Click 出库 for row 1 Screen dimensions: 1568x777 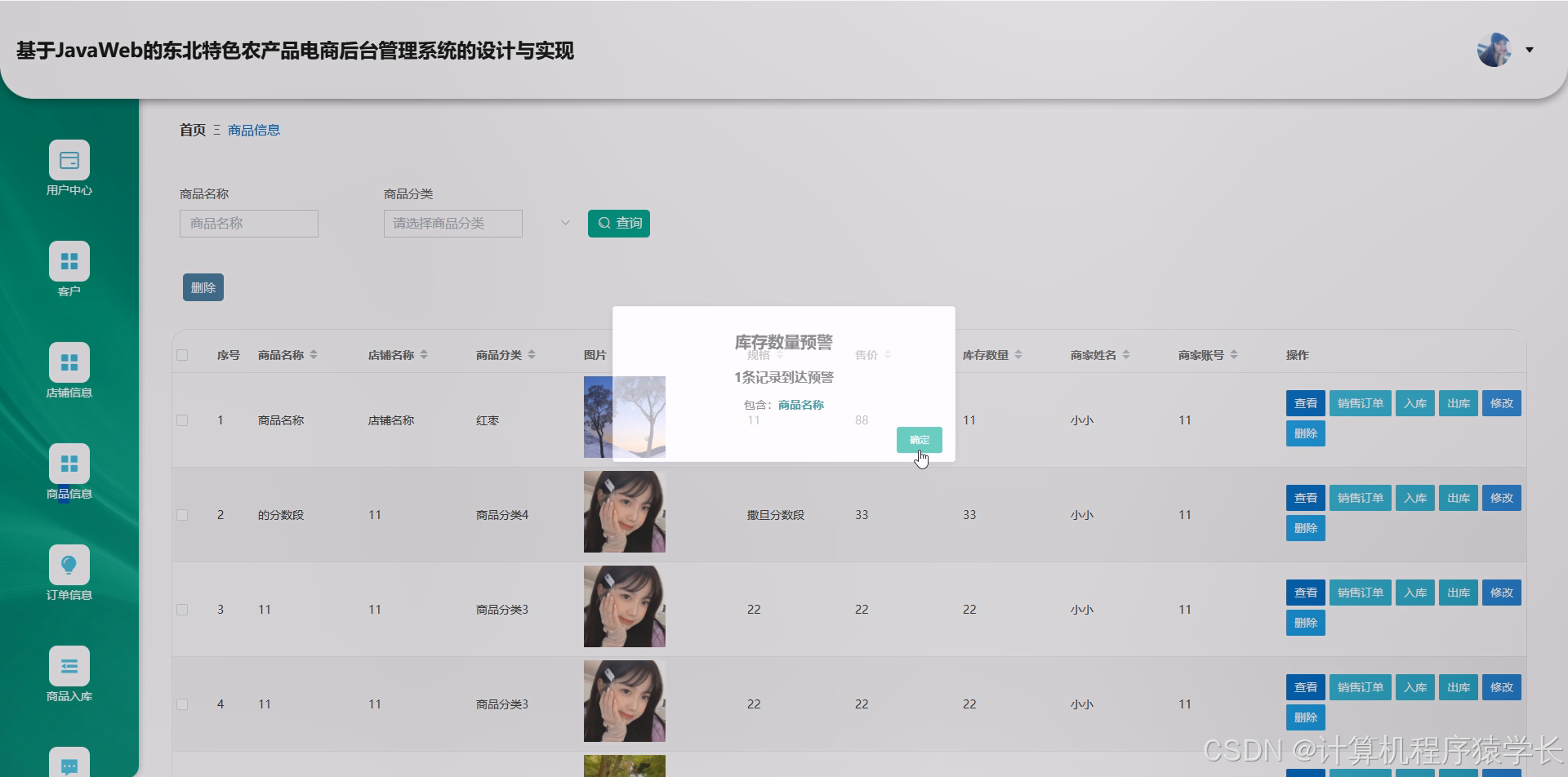[x=1459, y=403]
